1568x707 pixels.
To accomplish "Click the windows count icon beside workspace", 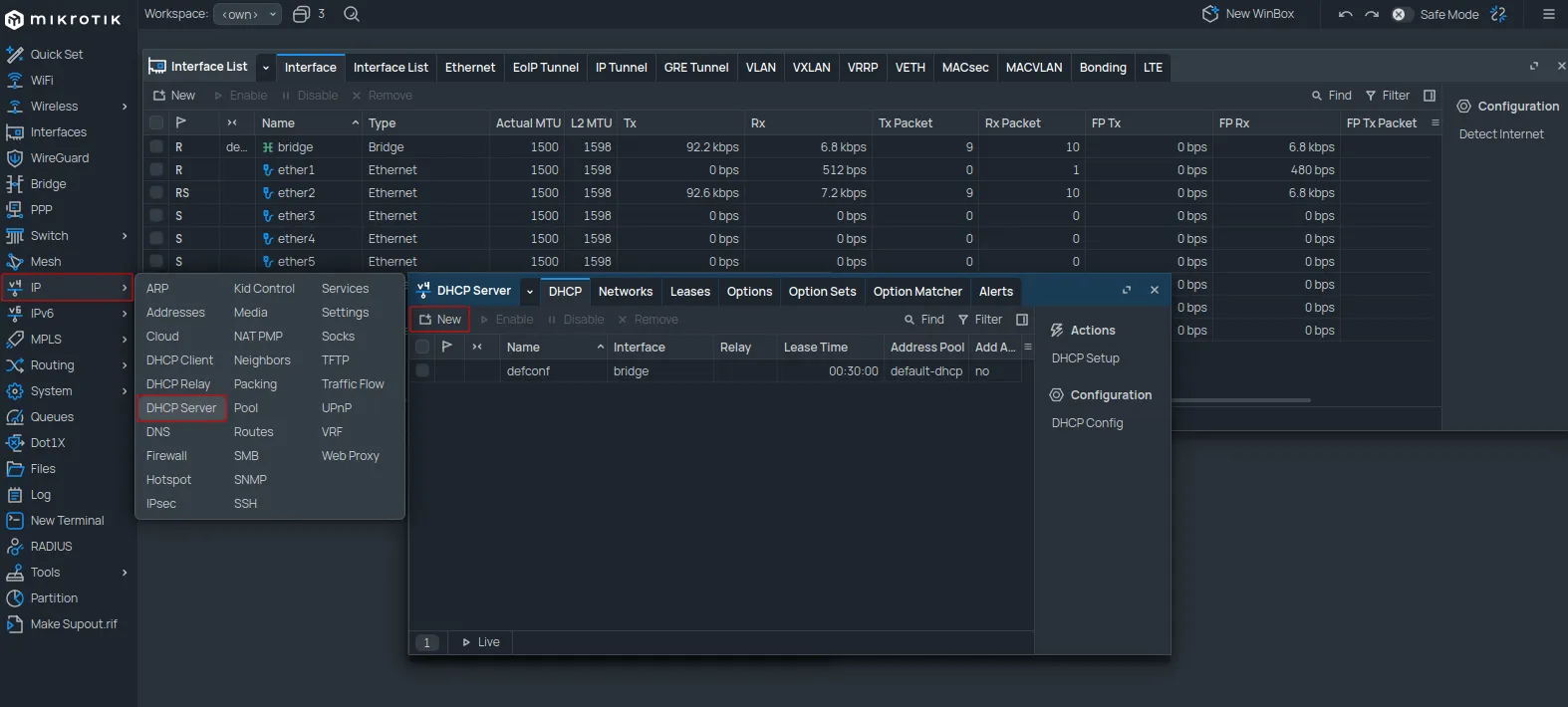I will coord(302,14).
